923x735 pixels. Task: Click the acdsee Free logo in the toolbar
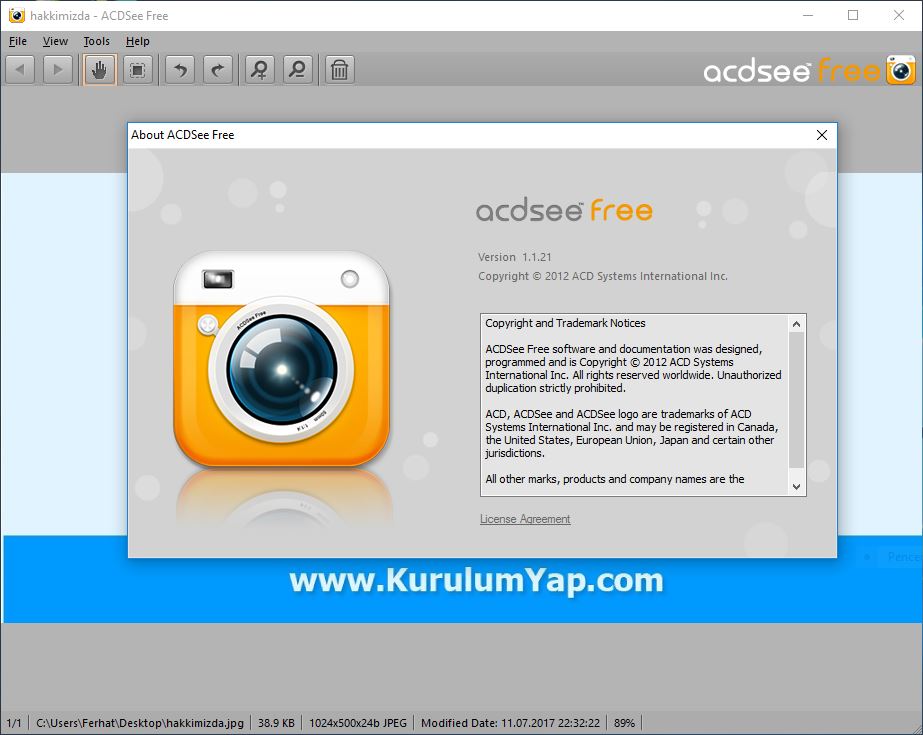pyautogui.click(x=809, y=71)
